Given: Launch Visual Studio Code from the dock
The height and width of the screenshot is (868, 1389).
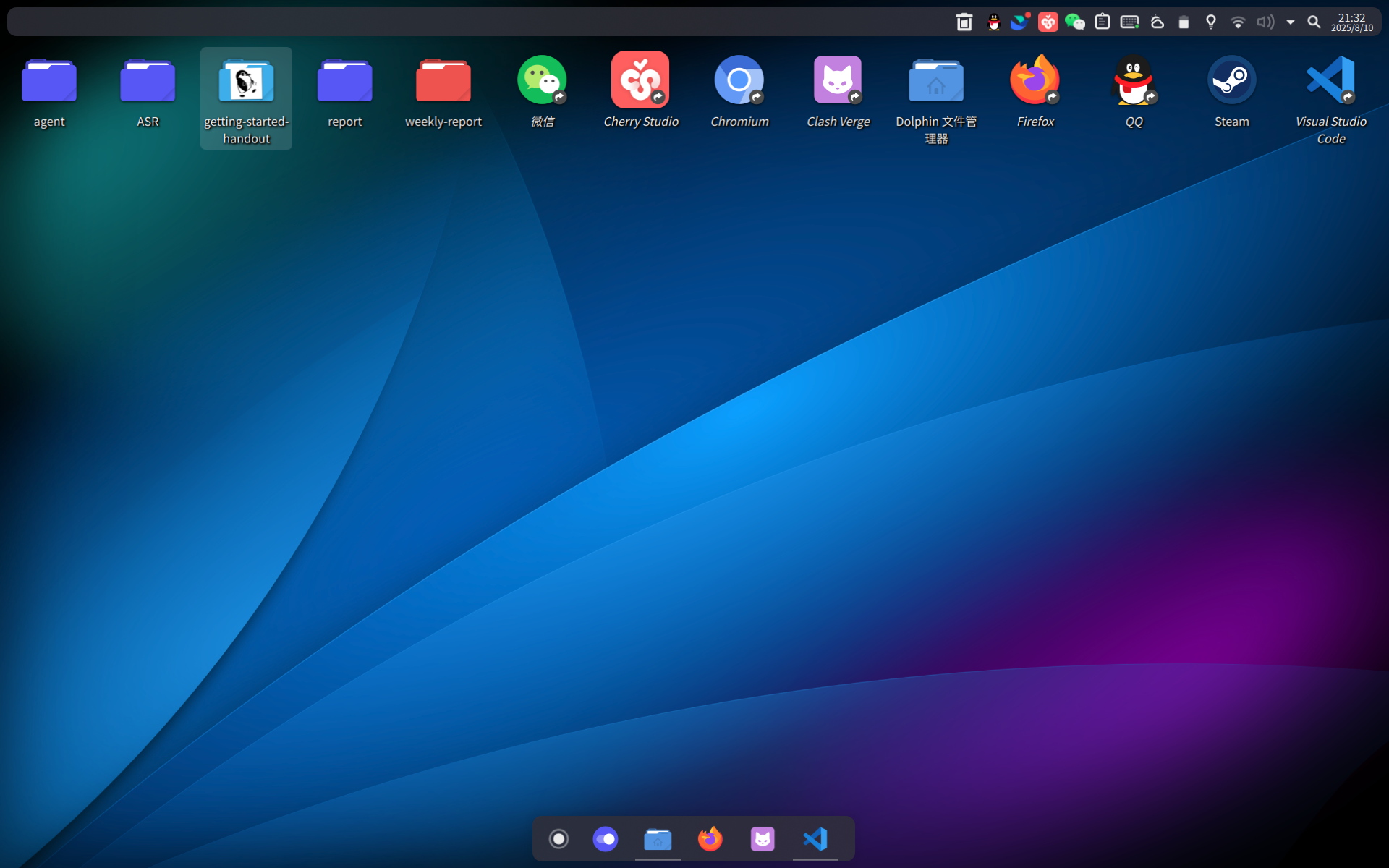Looking at the screenshot, I should tap(815, 838).
